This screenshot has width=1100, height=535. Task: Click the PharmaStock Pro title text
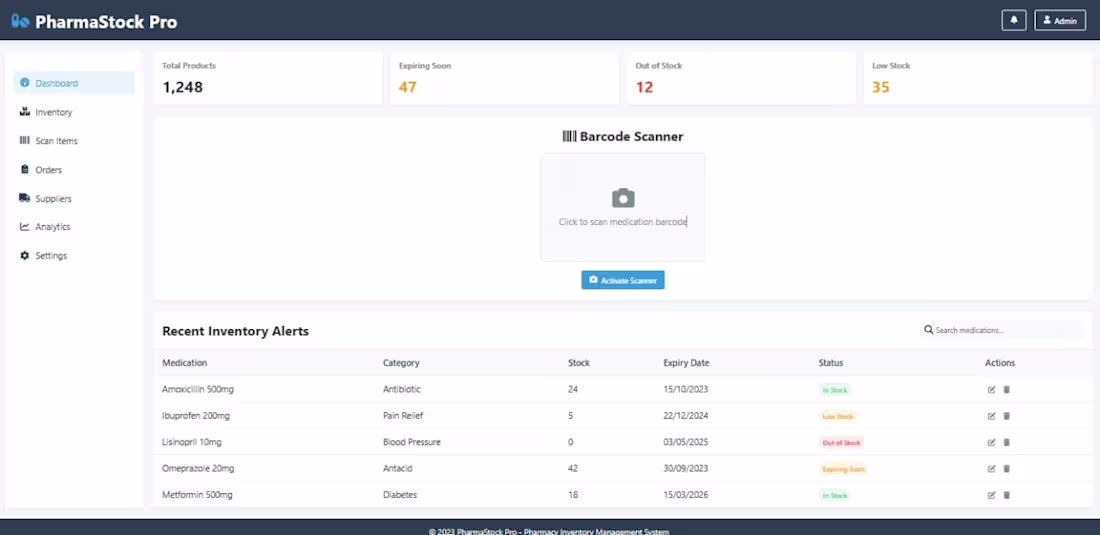click(106, 22)
